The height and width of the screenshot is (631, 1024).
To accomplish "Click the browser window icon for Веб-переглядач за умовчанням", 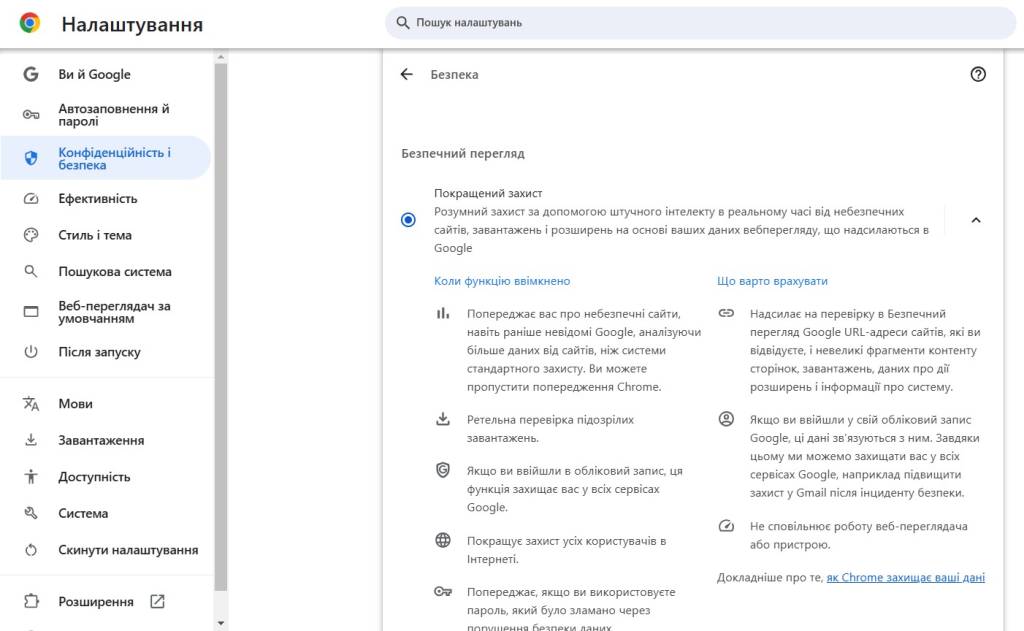I will [31, 312].
